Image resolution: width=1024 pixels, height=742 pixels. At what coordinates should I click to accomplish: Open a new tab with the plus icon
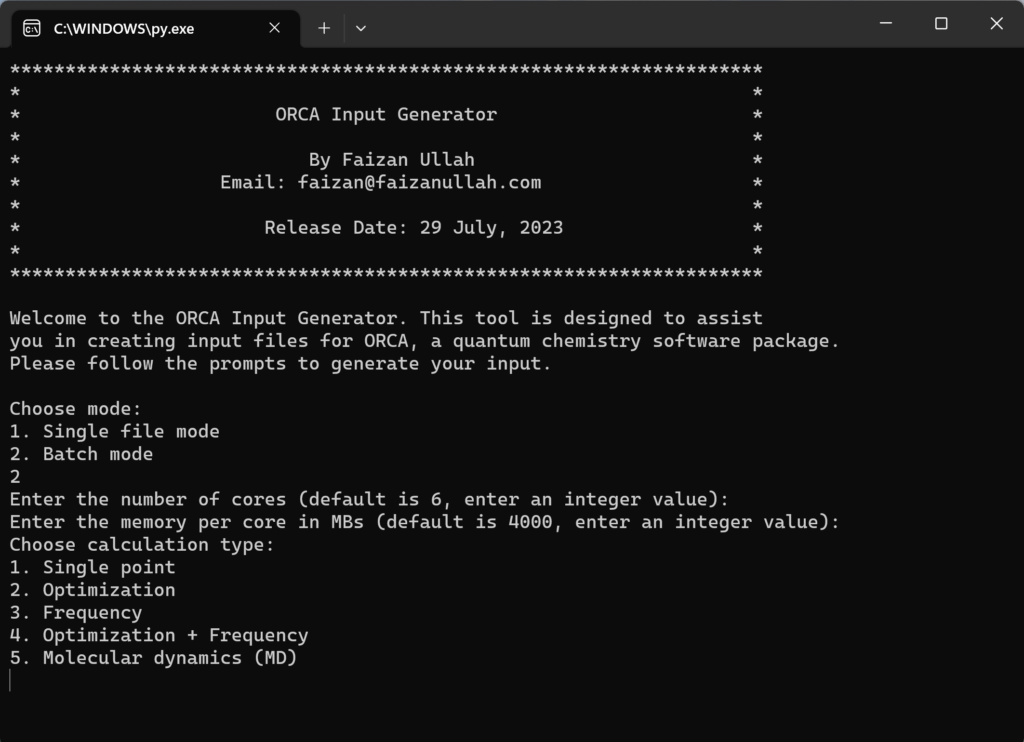tap(323, 28)
